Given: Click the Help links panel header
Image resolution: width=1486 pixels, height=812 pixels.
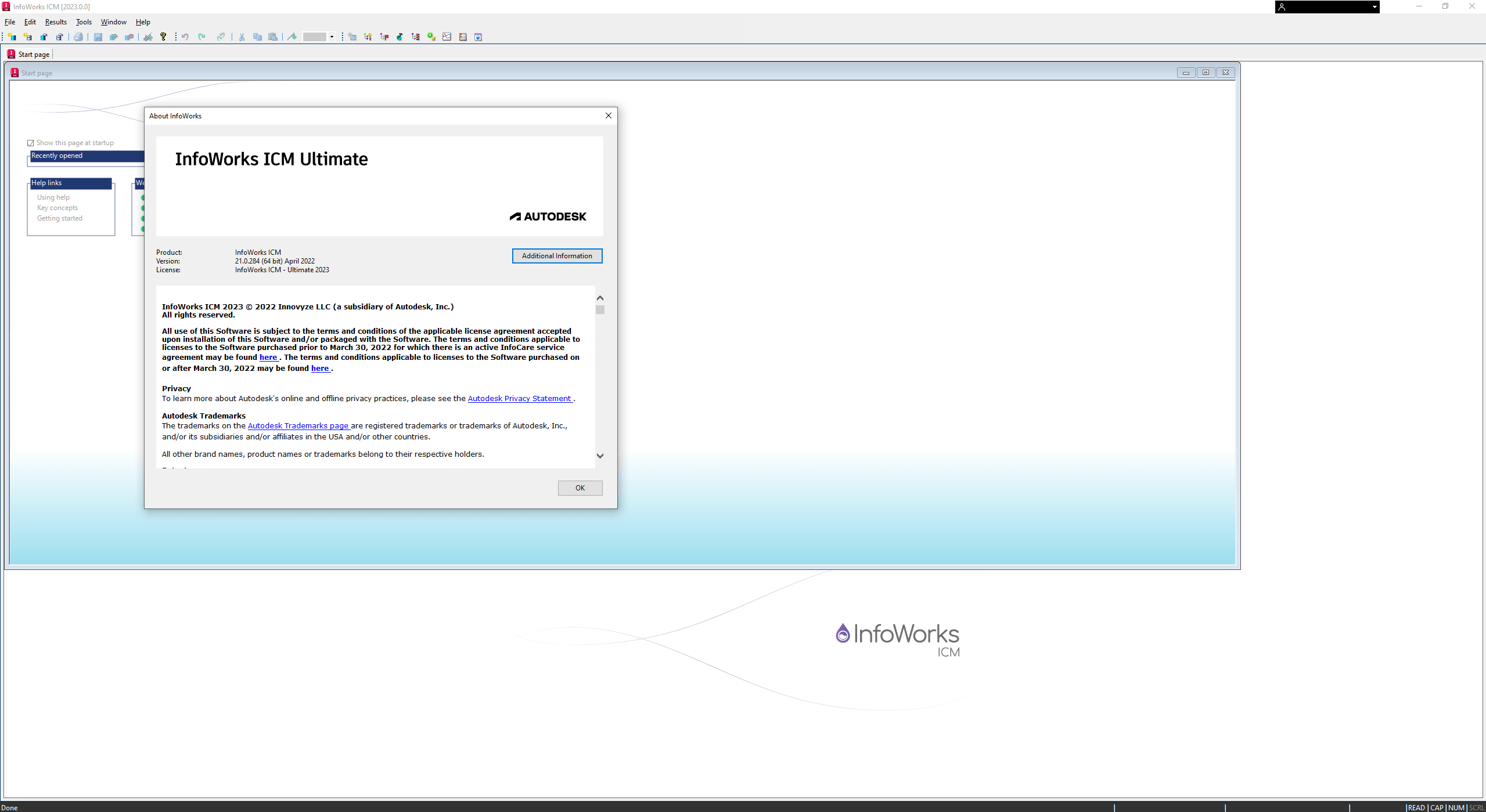Looking at the screenshot, I should coord(70,183).
